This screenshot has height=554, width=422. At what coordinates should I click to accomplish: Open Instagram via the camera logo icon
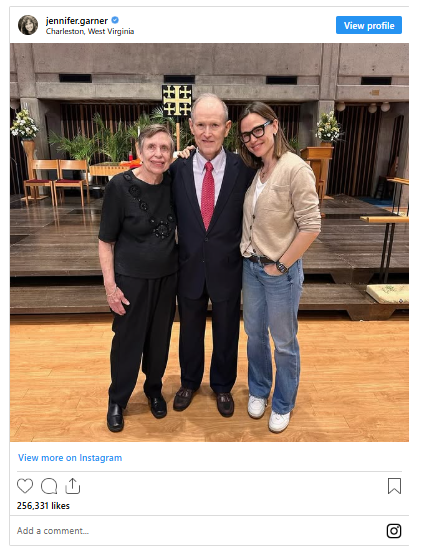(x=394, y=531)
